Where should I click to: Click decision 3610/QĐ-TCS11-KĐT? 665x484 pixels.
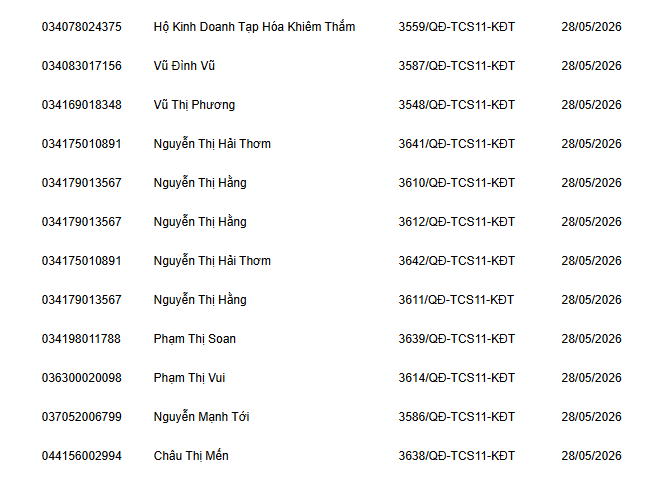(x=456, y=183)
